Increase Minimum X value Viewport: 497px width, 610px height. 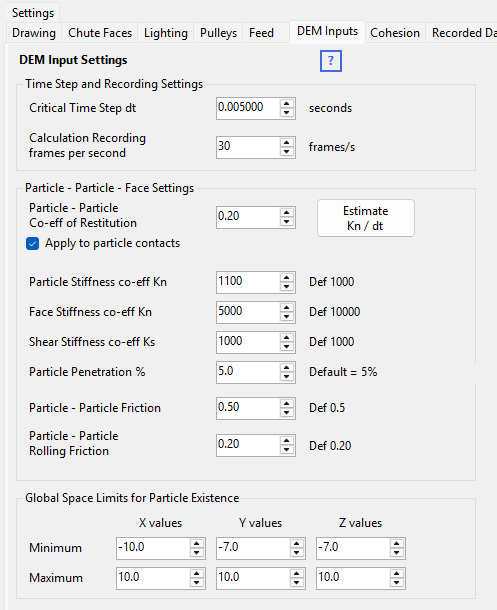(x=197, y=543)
